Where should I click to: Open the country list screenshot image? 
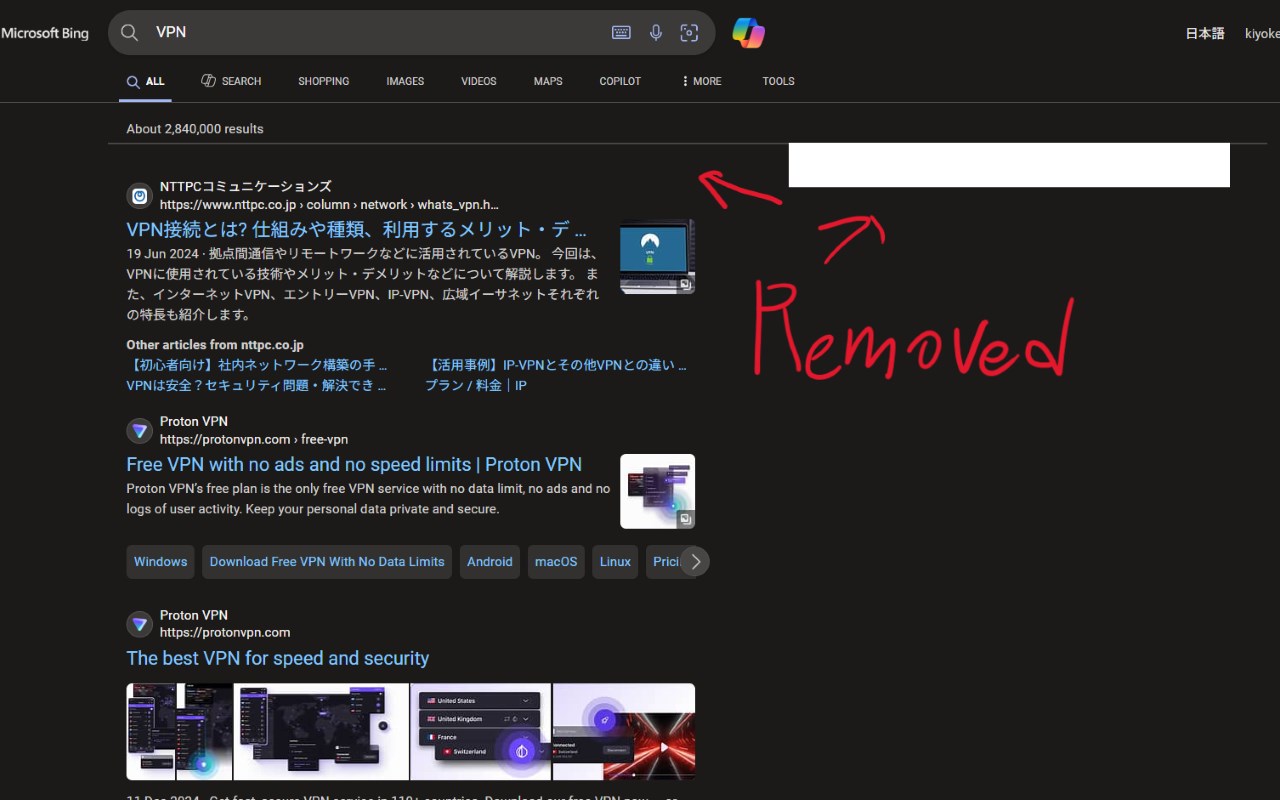tap(481, 732)
